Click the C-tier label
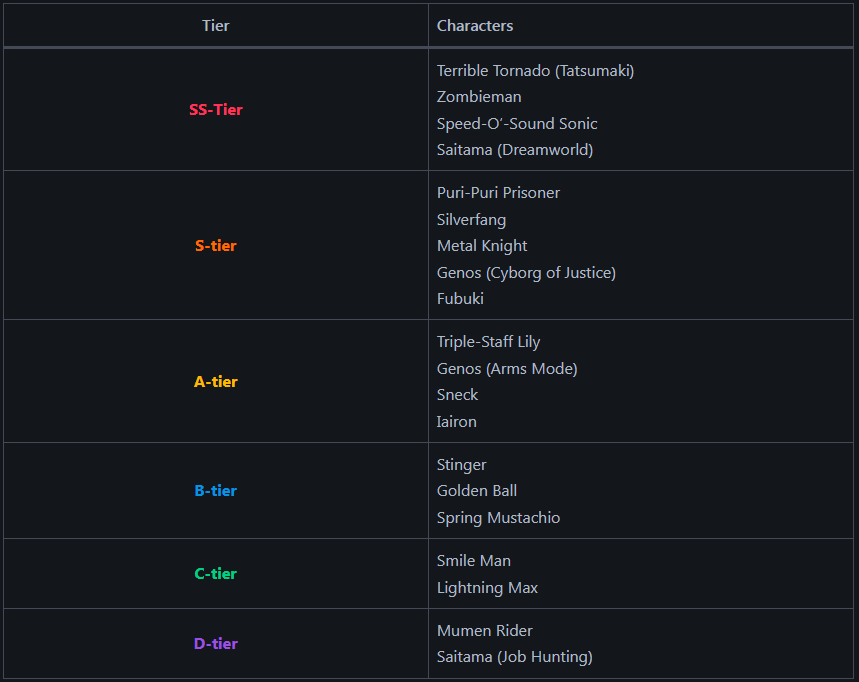The height and width of the screenshot is (682, 859). pyautogui.click(x=215, y=574)
